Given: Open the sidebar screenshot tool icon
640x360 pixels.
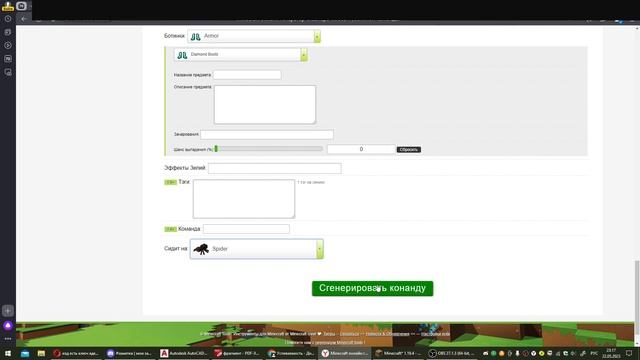Looking at the screenshot, I should pos(8,72).
